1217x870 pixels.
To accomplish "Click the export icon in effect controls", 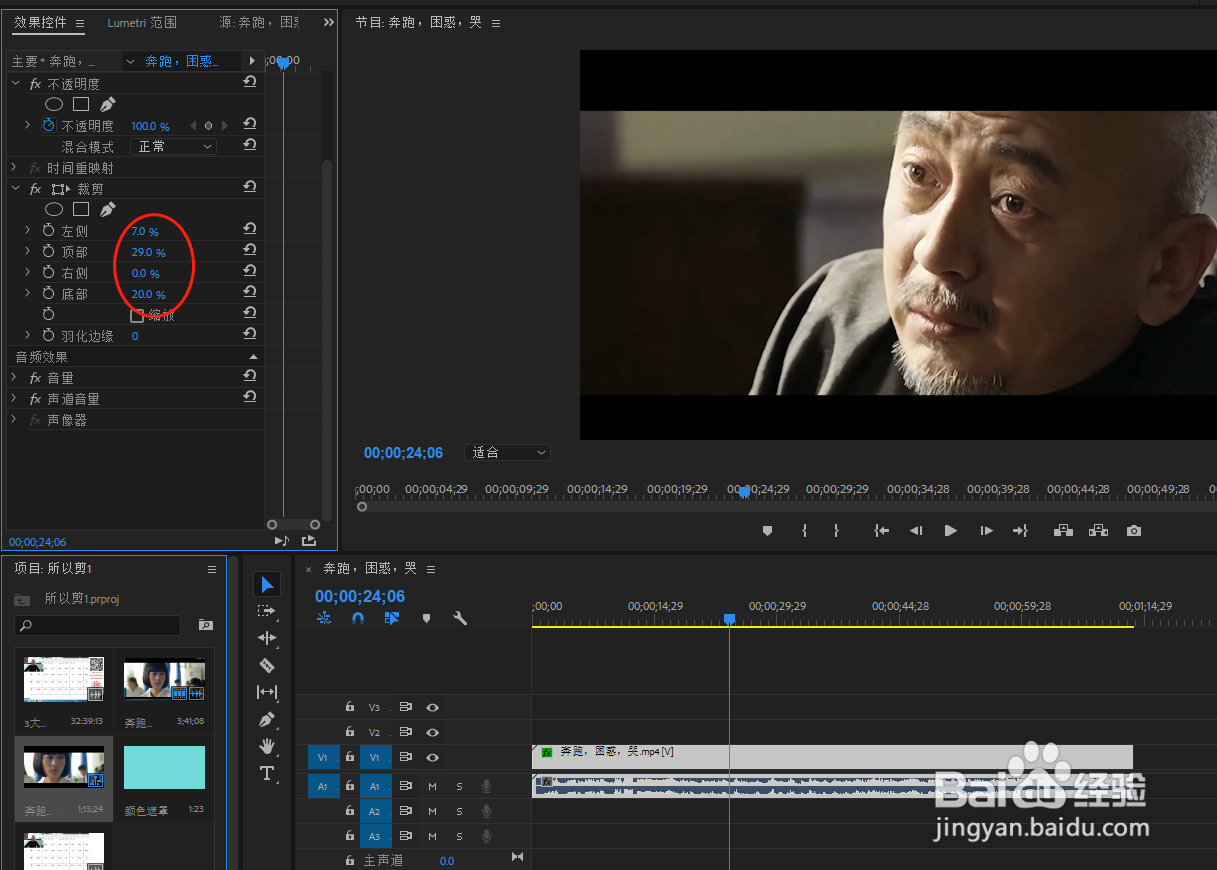I will [x=308, y=540].
